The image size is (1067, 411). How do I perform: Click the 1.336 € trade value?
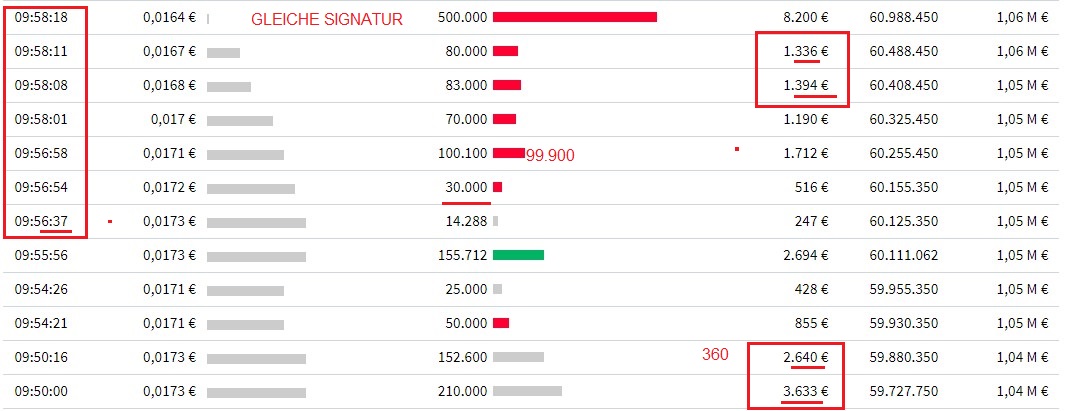[806, 51]
